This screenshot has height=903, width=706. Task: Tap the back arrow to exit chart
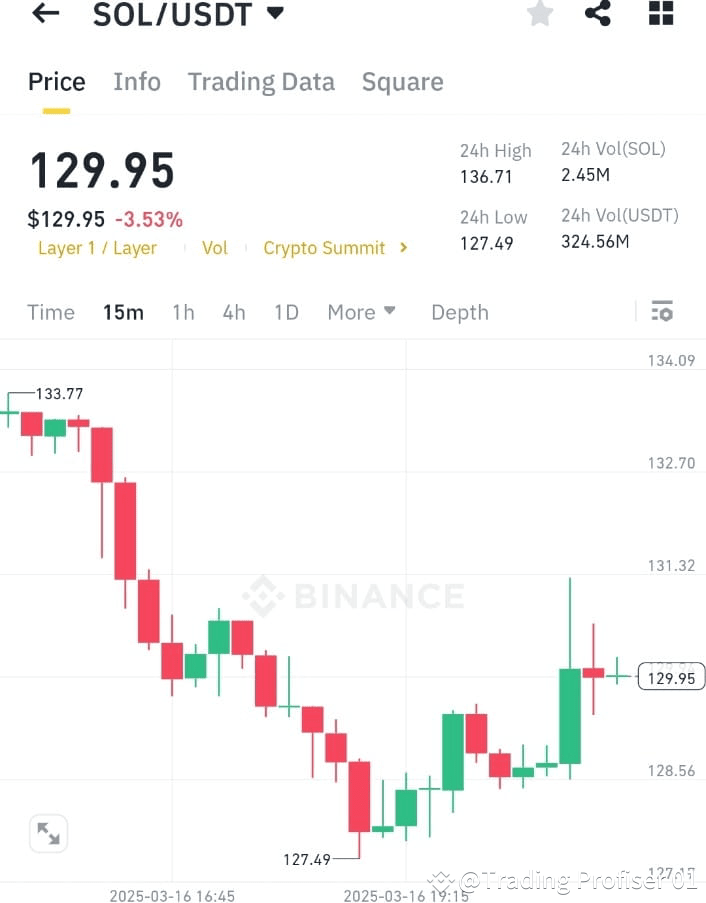tap(44, 15)
